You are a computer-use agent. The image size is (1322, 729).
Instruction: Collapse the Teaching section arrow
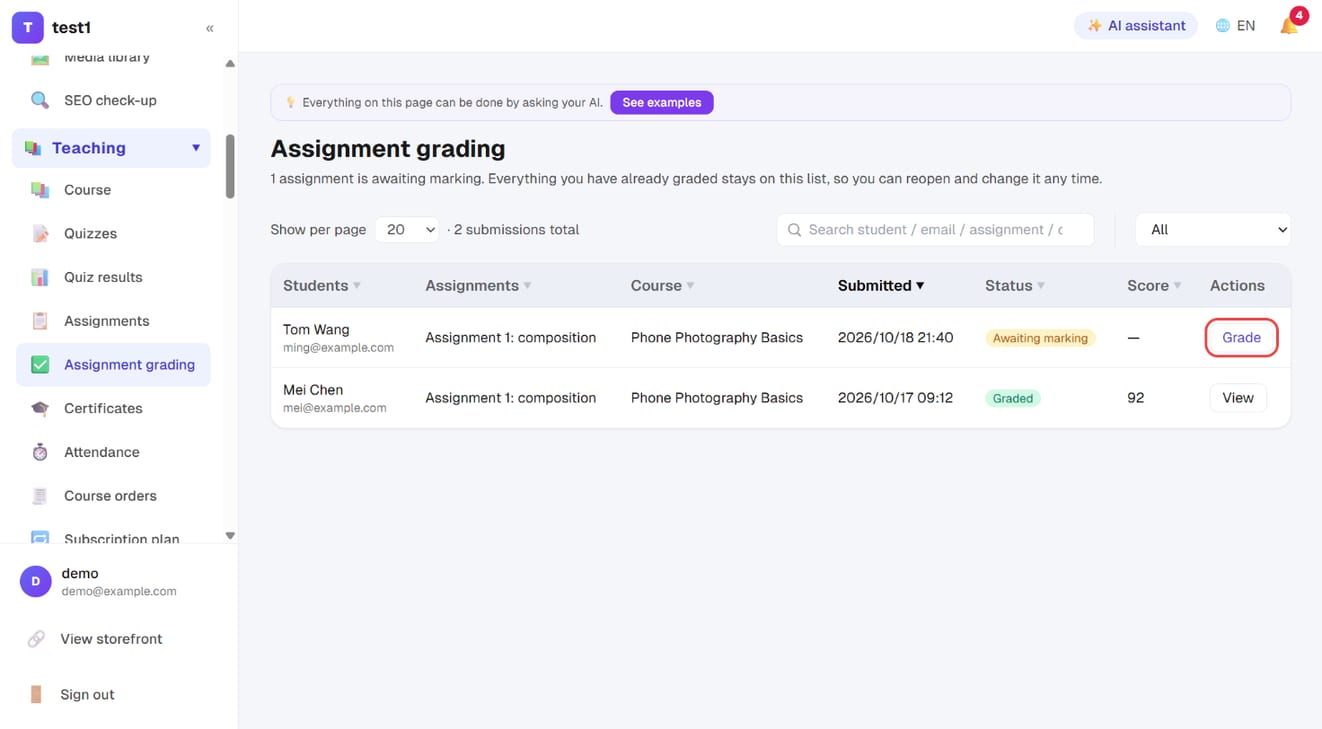coord(196,148)
